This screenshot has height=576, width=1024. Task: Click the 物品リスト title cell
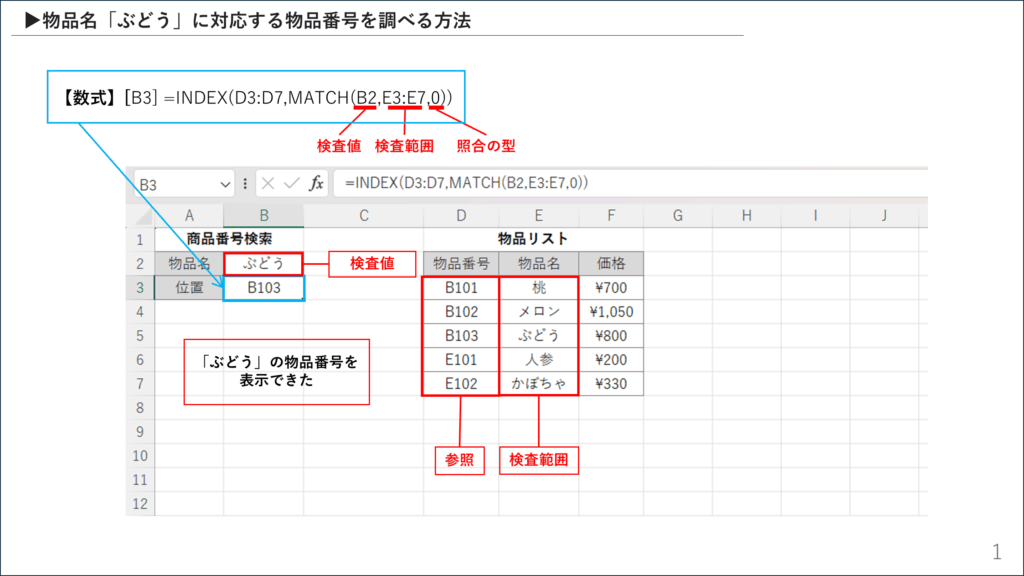pos(533,239)
